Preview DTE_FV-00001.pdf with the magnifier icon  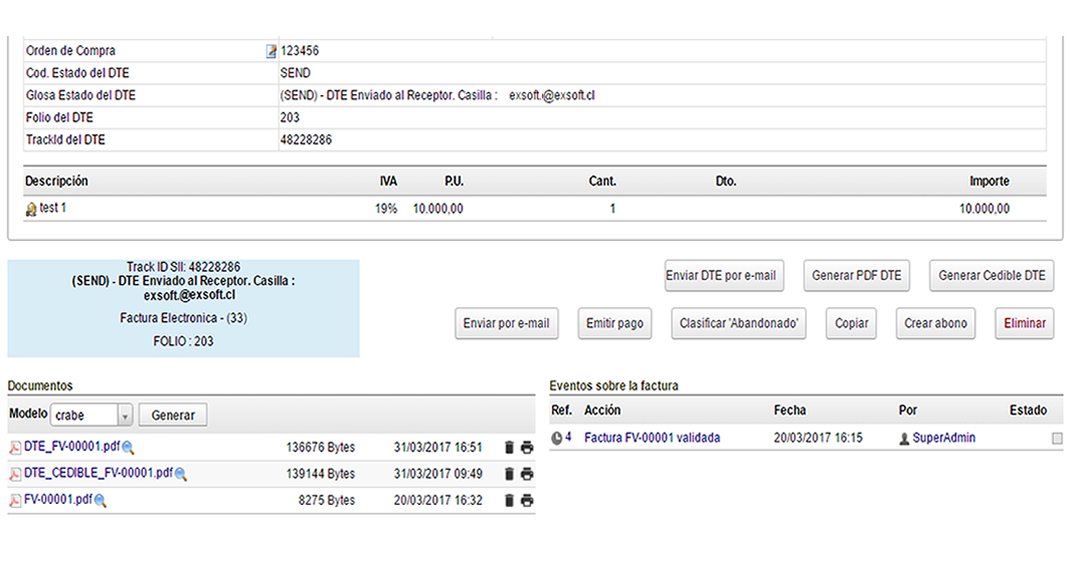(x=128, y=448)
